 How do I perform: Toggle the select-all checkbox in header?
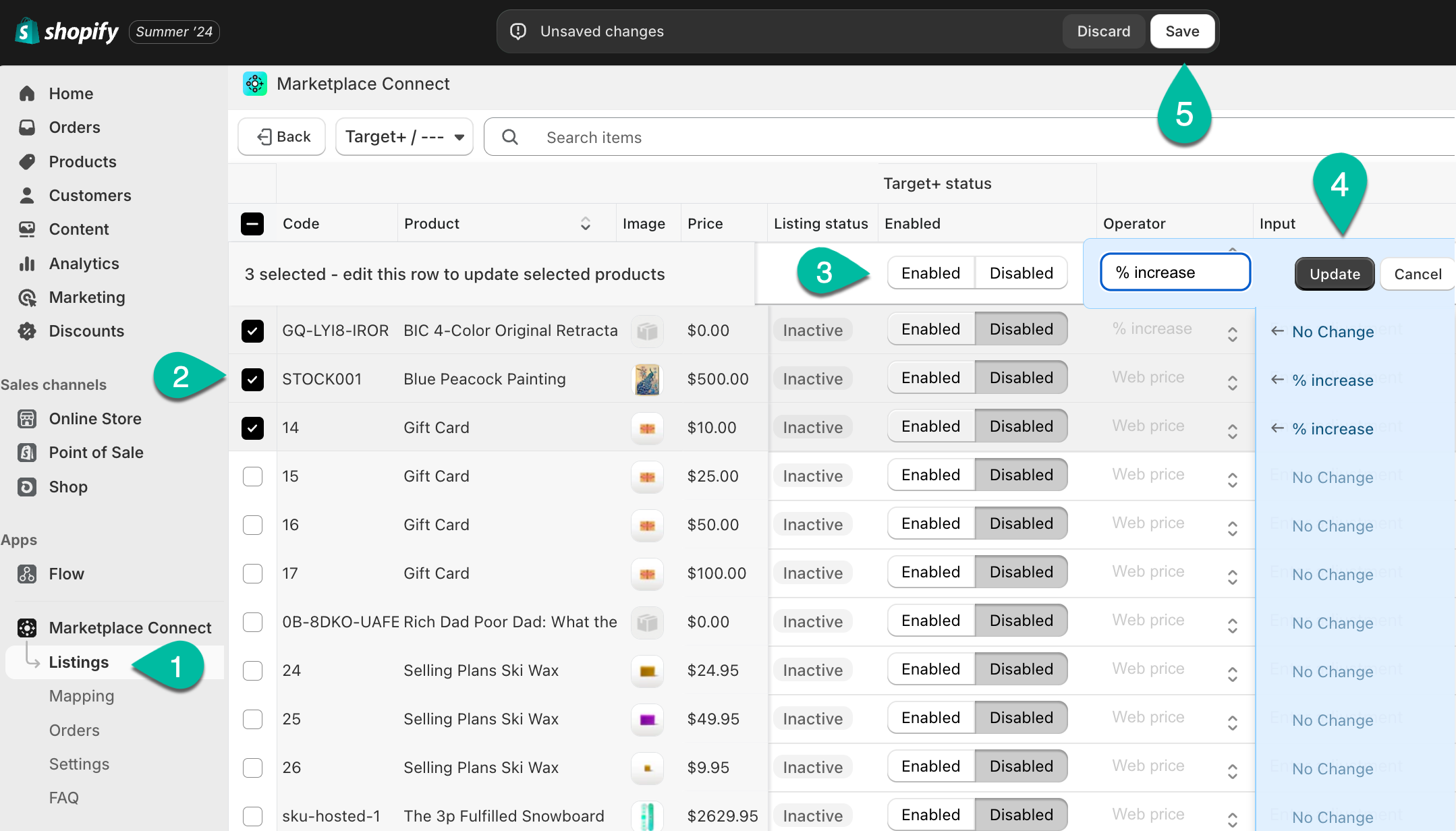pos(252,224)
